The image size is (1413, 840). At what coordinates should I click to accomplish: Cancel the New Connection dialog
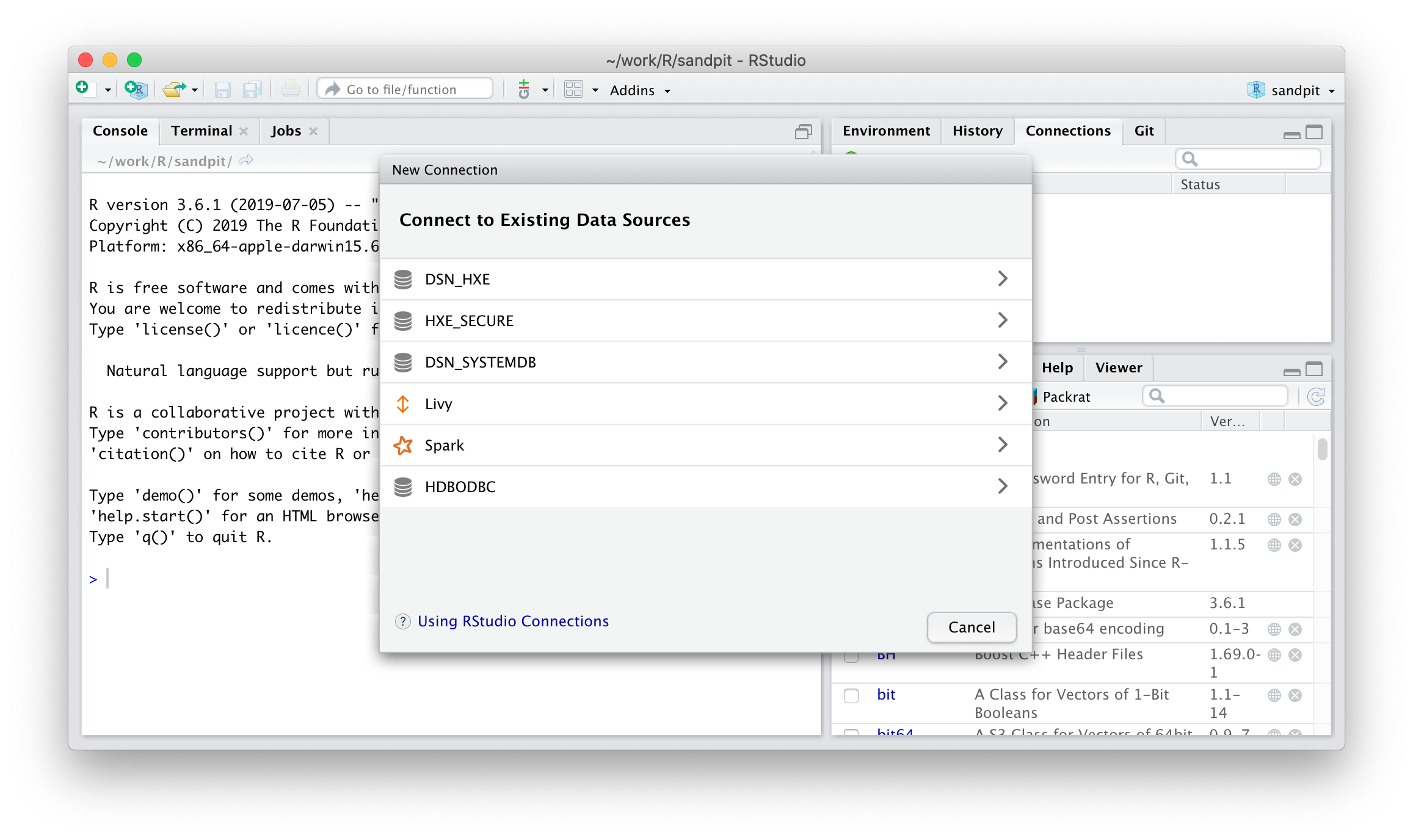pos(972,627)
